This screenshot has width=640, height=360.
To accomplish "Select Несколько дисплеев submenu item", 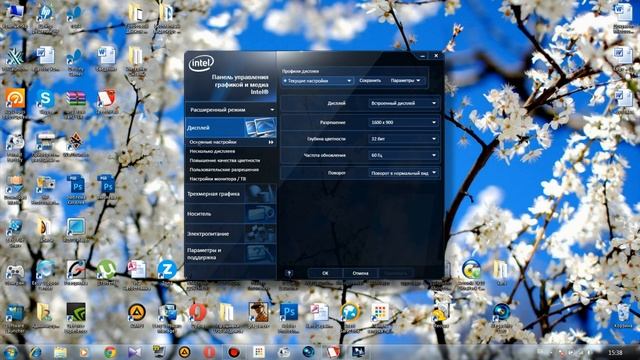I will click(x=212, y=151).
